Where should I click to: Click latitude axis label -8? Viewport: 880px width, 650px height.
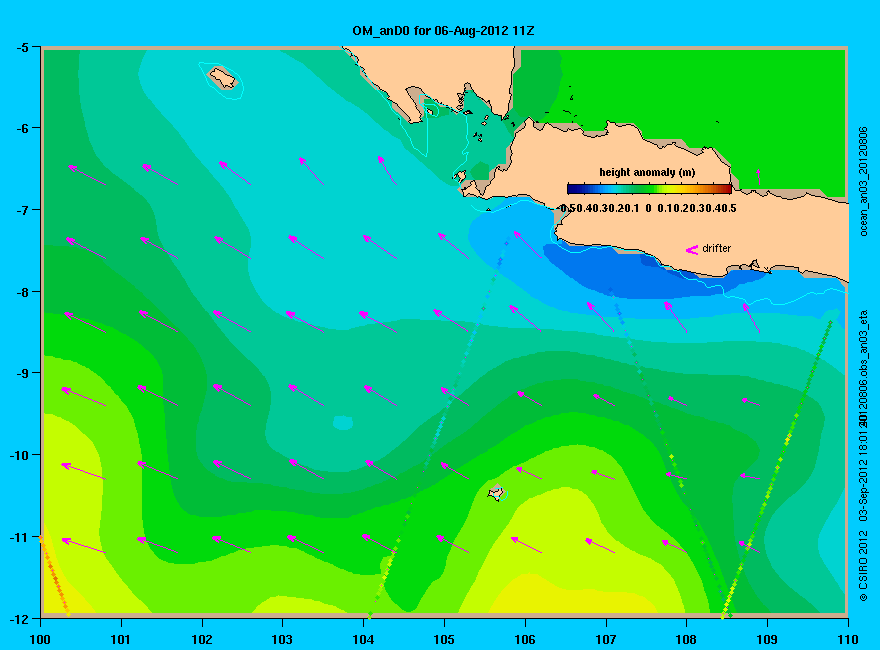[22, 292]
